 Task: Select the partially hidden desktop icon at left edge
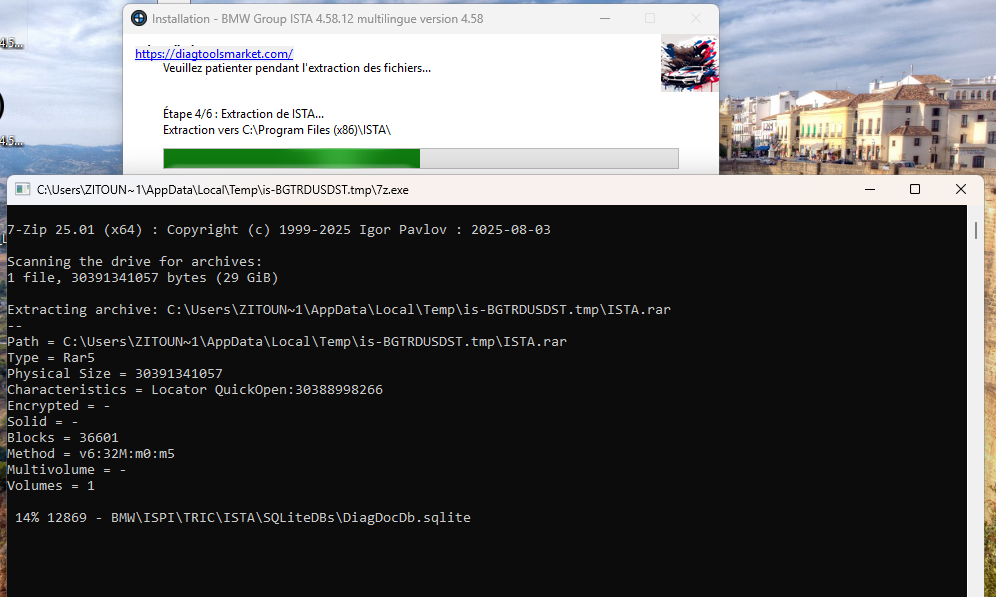click(8, 105)
